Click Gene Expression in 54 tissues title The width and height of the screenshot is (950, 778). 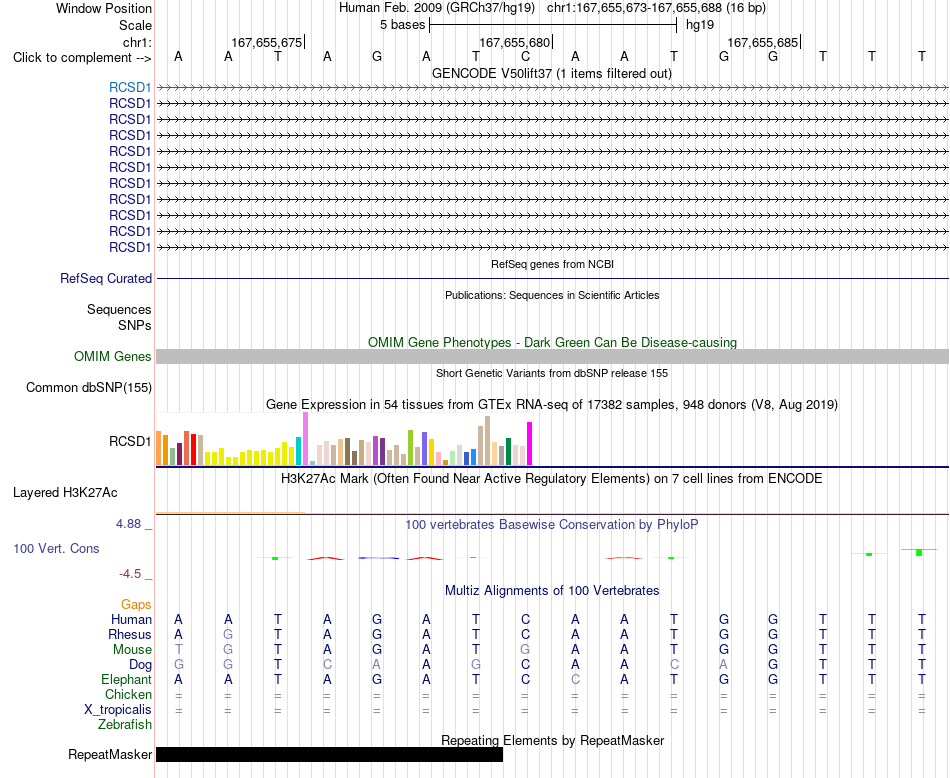point(552,405)
